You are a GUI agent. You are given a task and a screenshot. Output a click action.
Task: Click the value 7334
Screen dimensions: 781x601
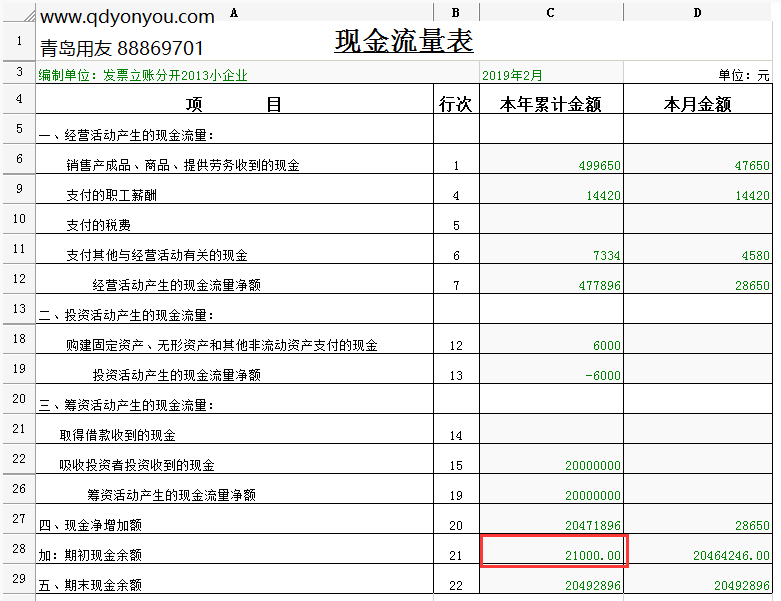[607, 256]
